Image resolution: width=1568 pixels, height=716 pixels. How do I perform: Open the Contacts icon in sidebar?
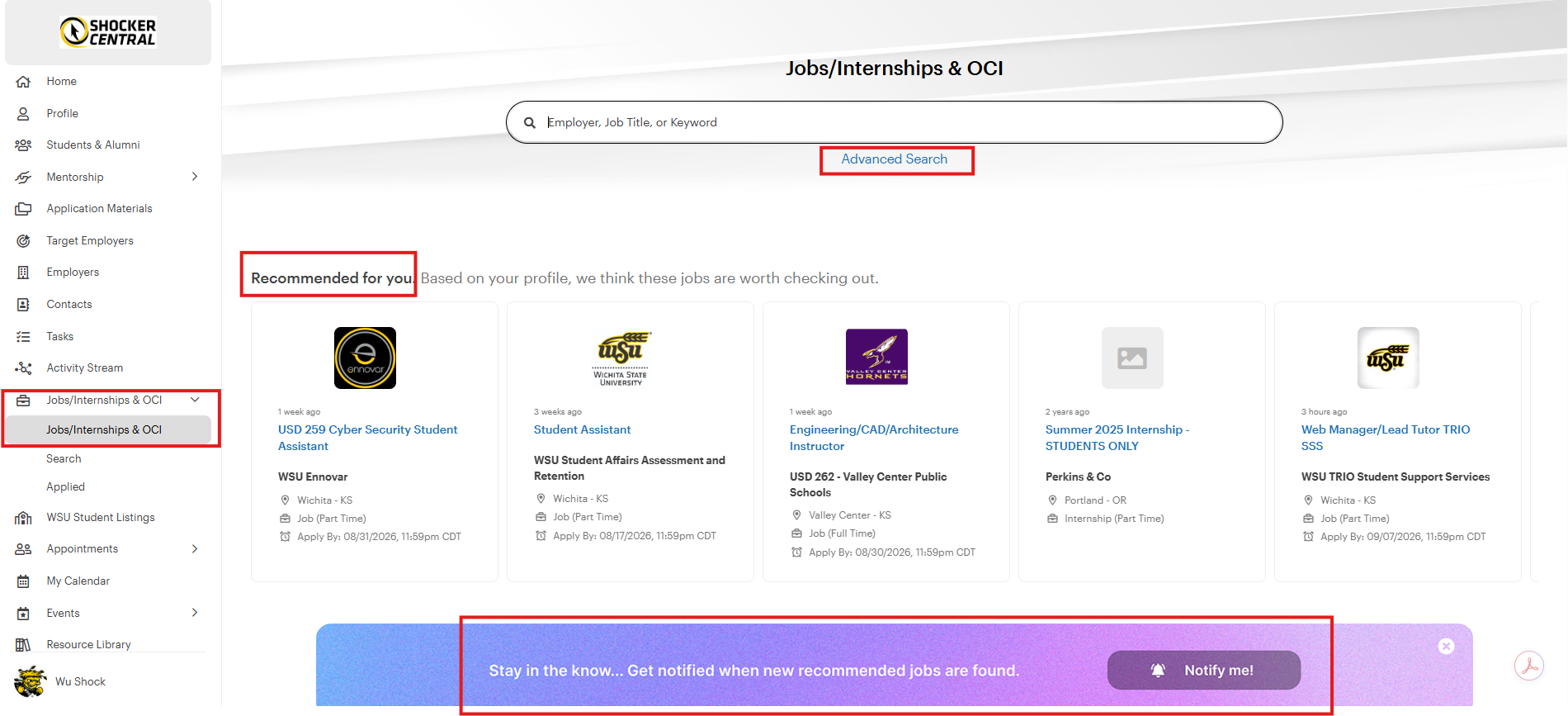coord(23,305)
